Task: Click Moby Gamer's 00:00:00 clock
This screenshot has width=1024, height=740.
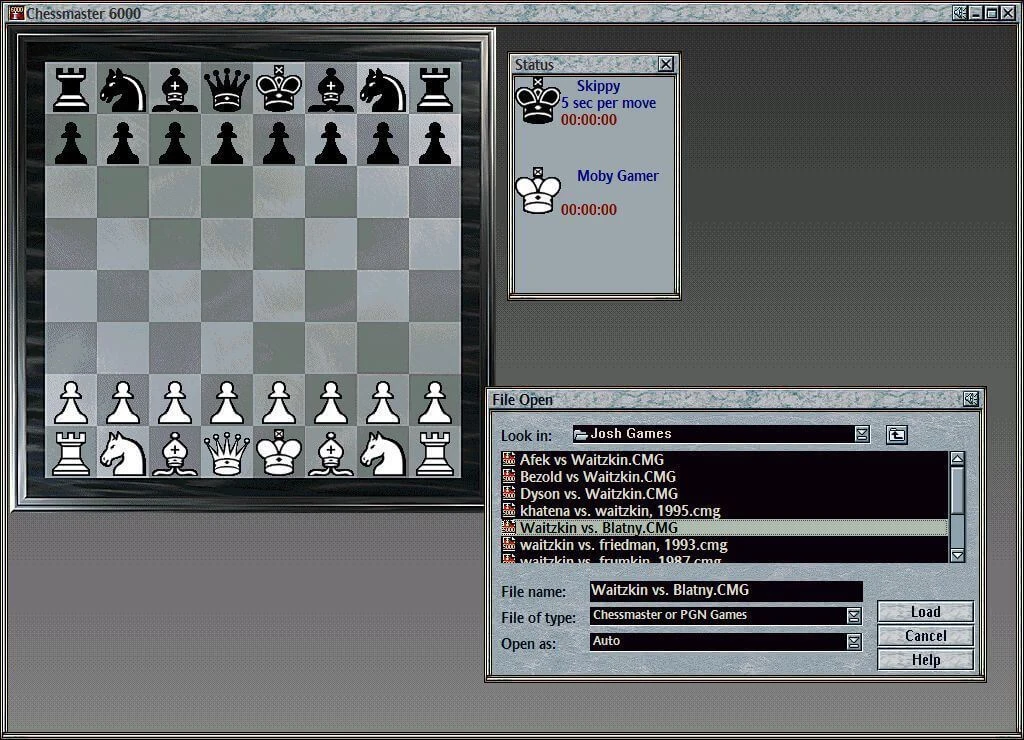Action: 588,210
